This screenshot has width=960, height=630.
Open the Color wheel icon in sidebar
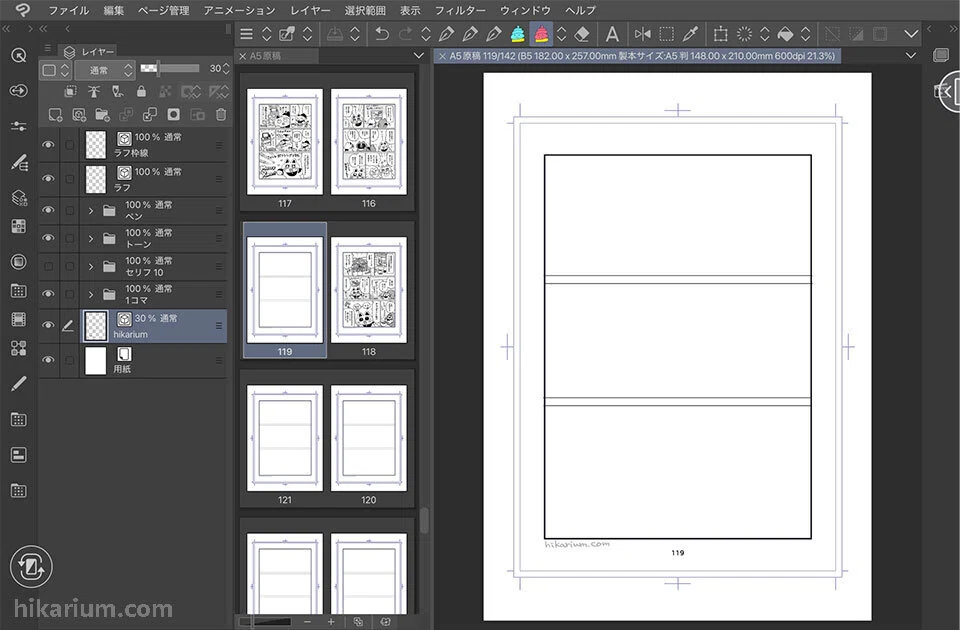(19, 262)
